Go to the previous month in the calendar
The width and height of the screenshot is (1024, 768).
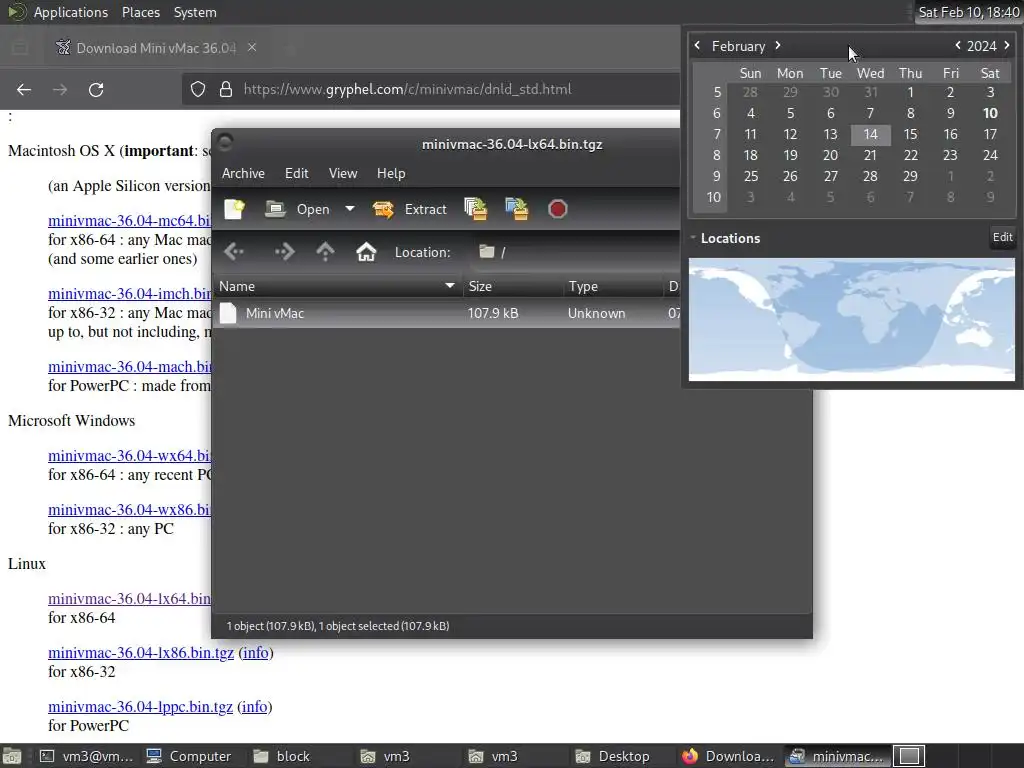[x=697, y=46]
